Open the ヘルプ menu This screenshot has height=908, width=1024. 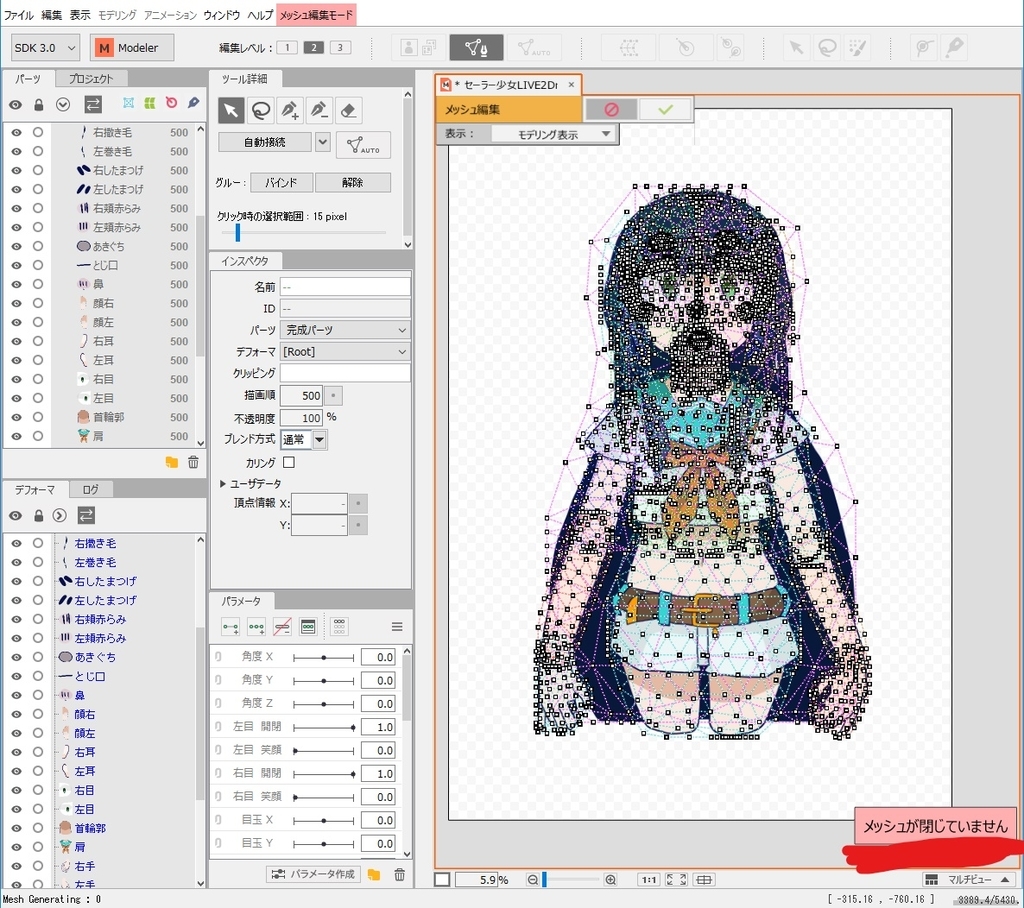click(260, 14)
